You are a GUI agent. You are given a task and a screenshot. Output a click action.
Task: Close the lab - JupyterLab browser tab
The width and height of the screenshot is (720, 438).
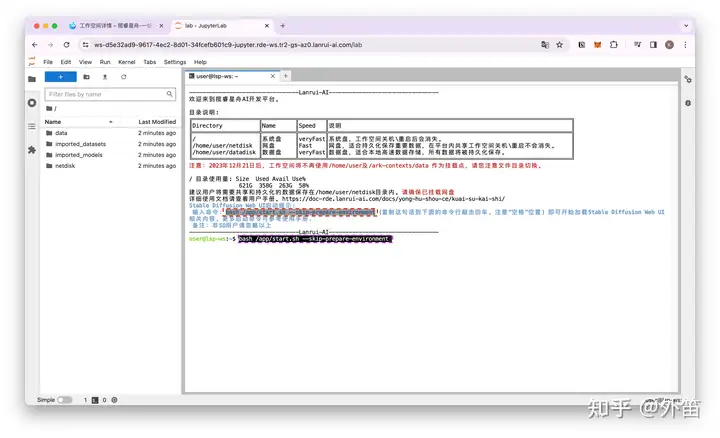pos(267,26)
